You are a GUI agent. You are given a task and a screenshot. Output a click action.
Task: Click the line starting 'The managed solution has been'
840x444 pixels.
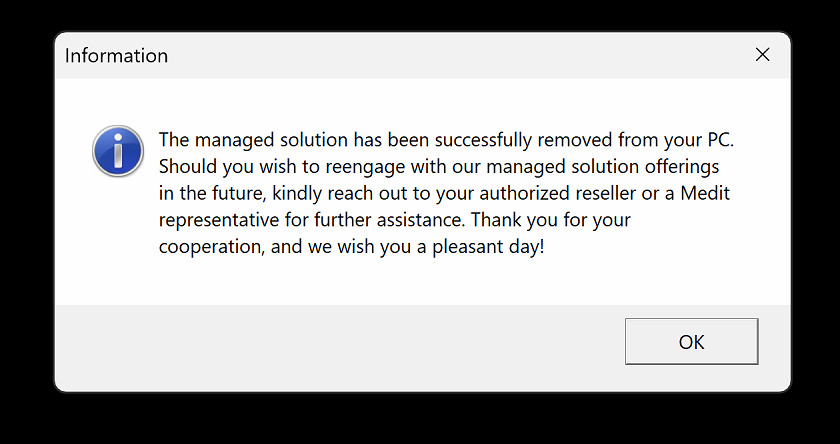click(446, 140)
